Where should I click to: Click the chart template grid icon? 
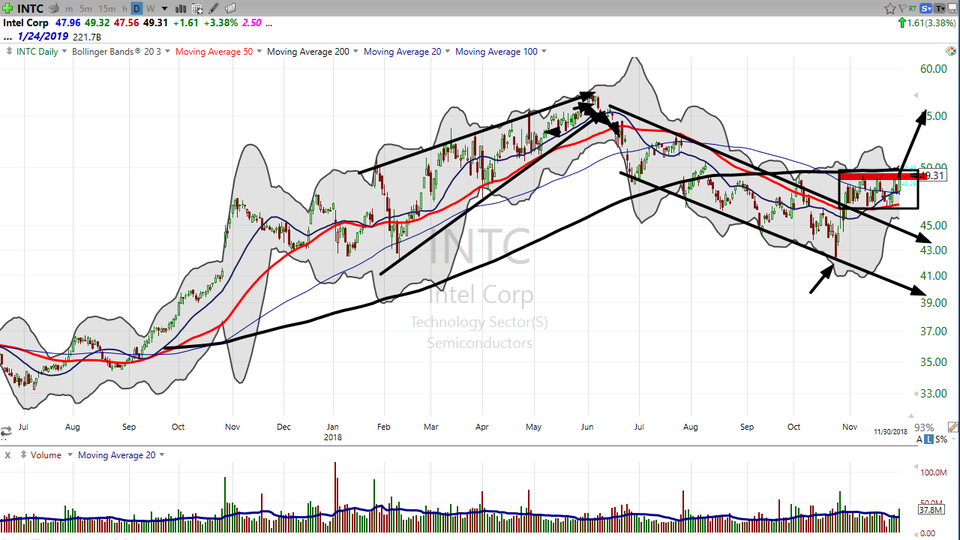point(197,9)
